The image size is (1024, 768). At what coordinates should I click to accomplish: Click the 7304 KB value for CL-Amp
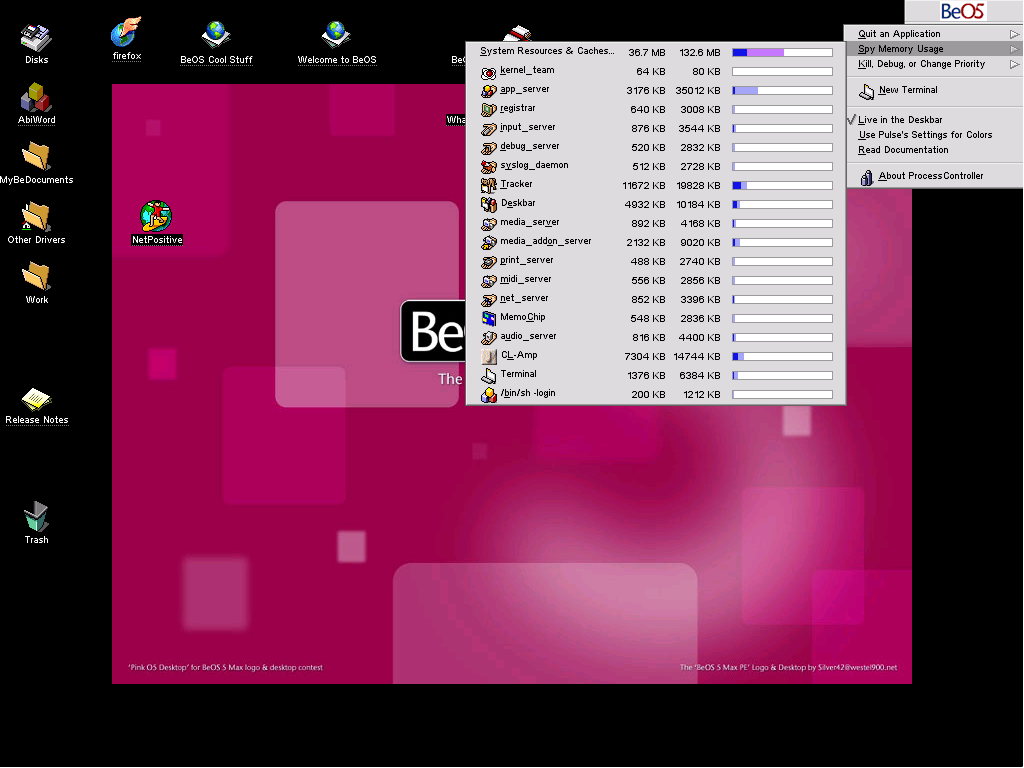pos(645,357)
